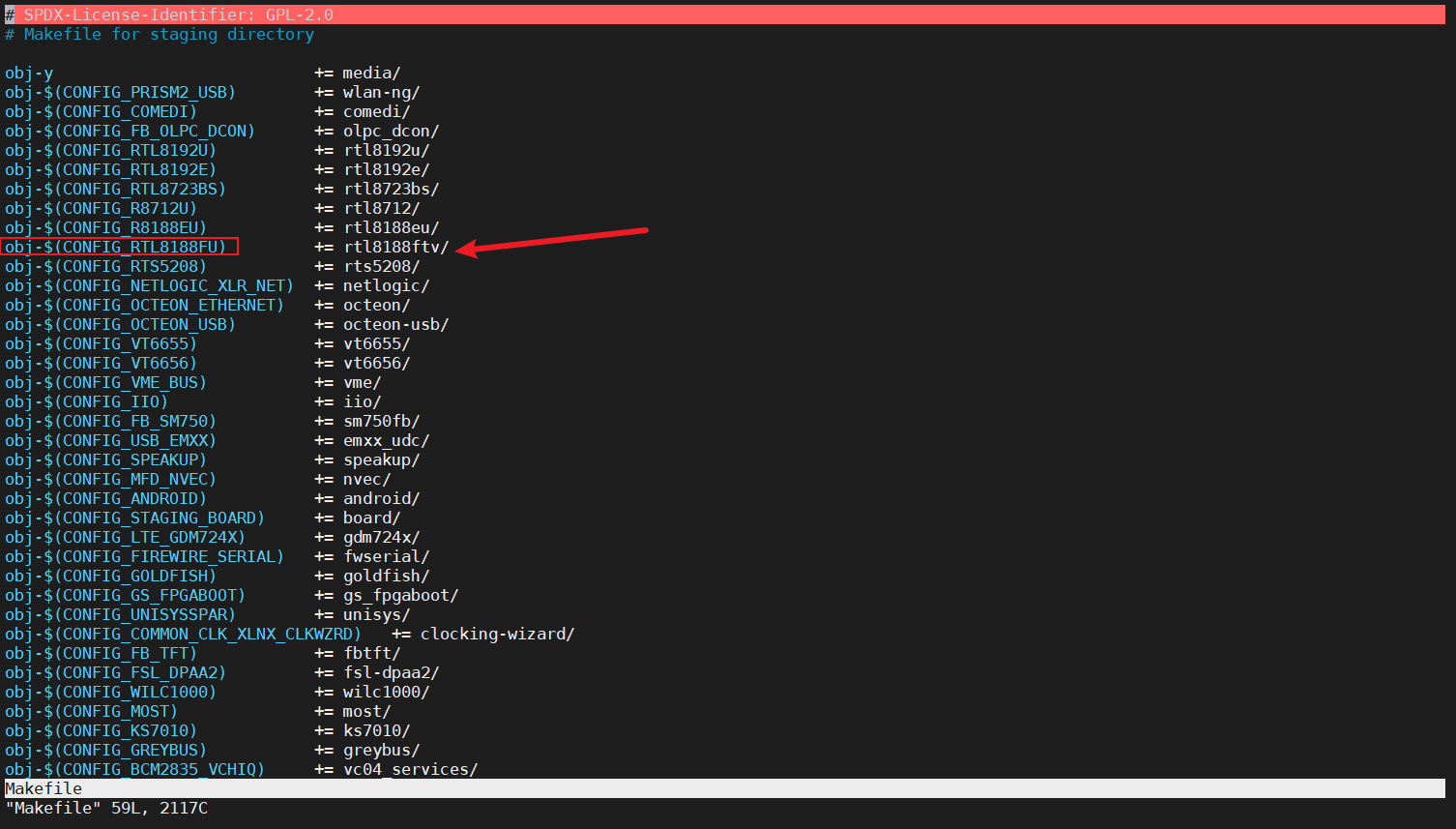Click 'obj-$(CONFIG_PRISM2_USB)' text
The height and width of the screenshot is (829, 1456).
[x=121, y=92]
